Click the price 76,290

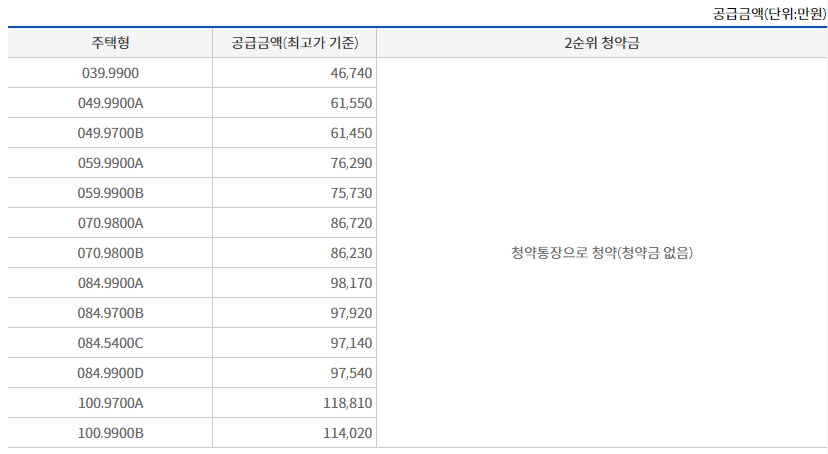351,163
